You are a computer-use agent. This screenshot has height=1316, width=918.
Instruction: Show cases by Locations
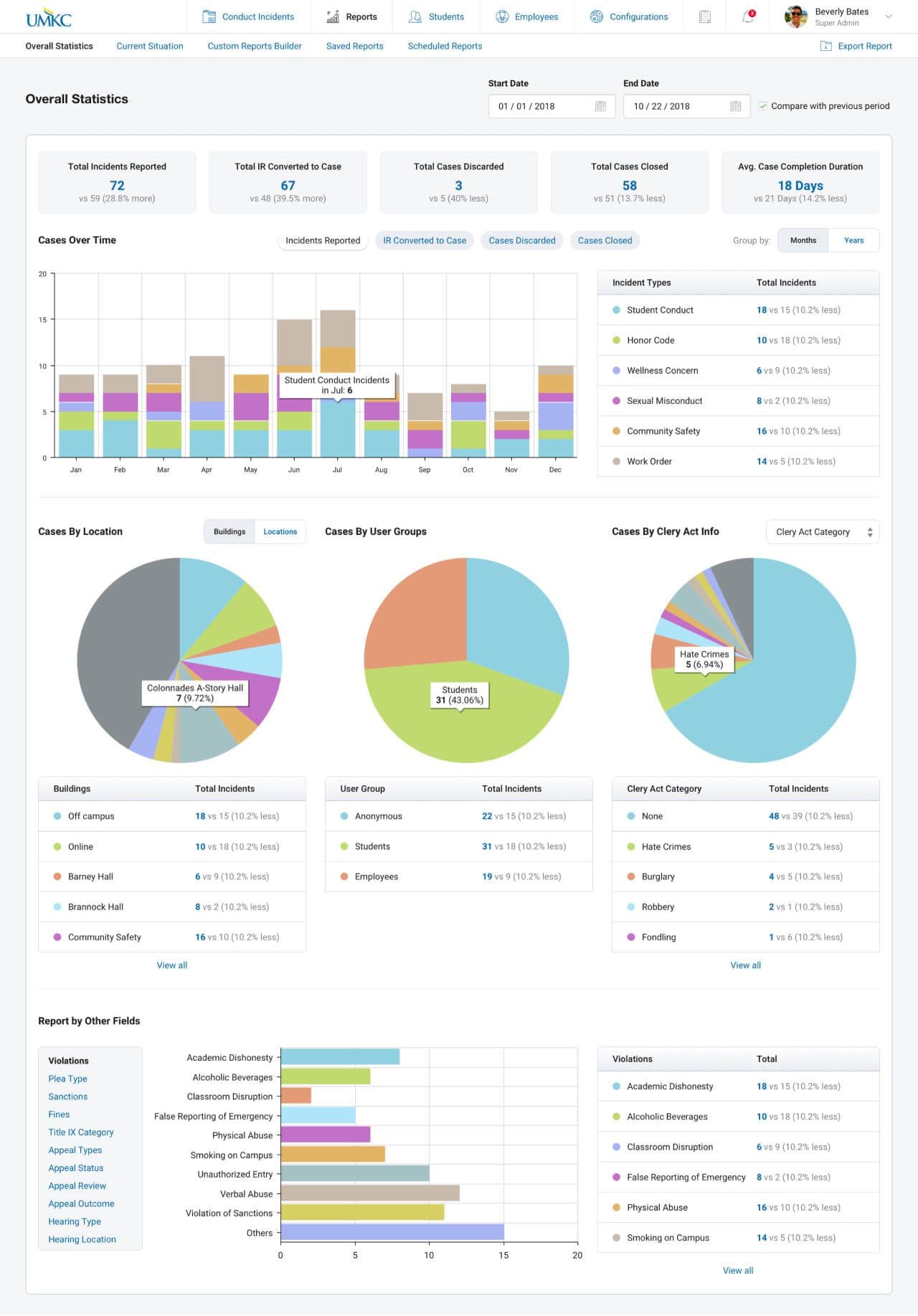[280, 531]
